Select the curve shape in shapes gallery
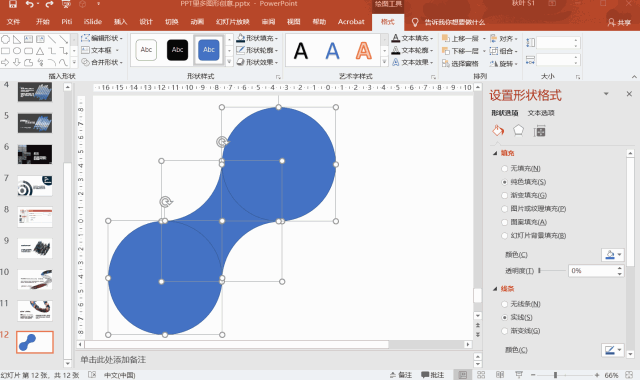This screenshot has width=640, height=380. [x=63, y=62]
